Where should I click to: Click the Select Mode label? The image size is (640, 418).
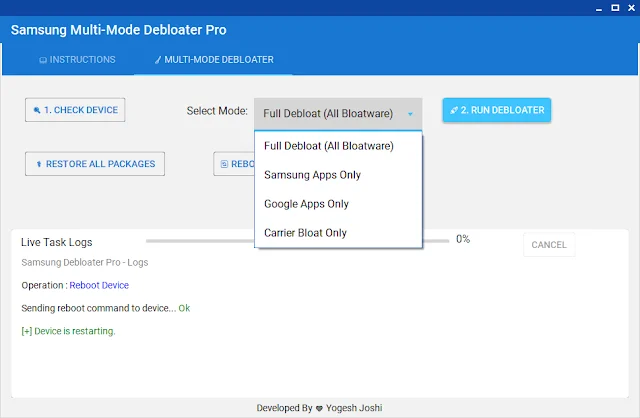tap(217, 110)
